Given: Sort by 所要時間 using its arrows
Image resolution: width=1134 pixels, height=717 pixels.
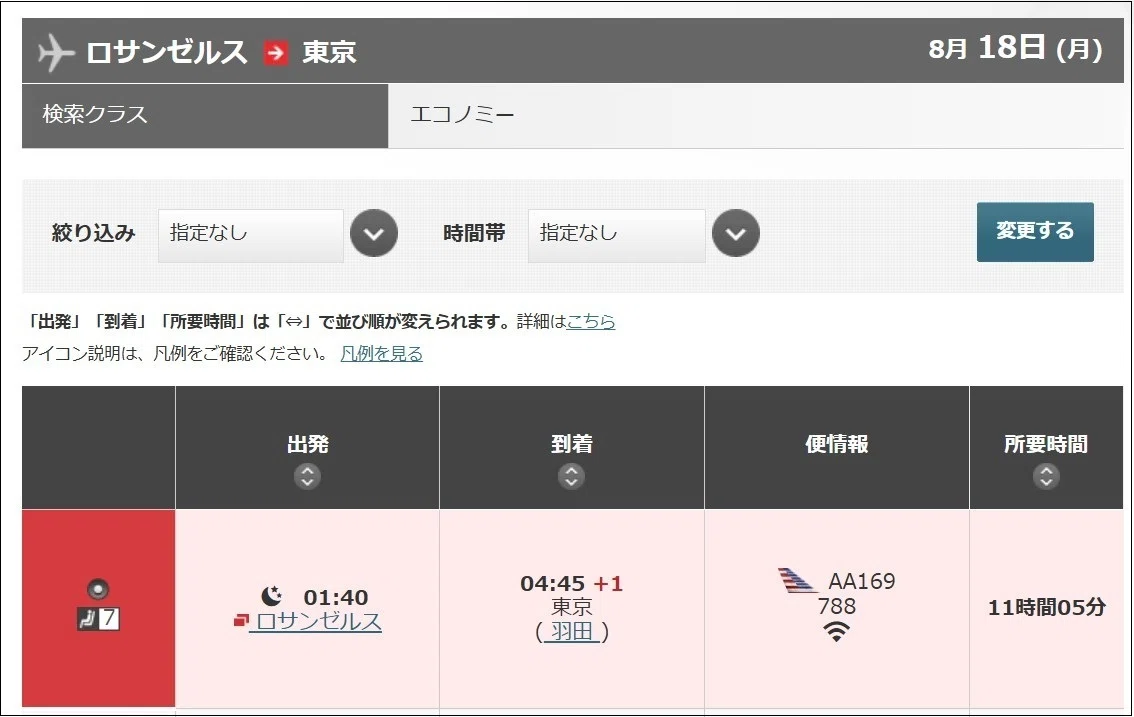Looking at the screenshot, I should [x=1046, y=476].
